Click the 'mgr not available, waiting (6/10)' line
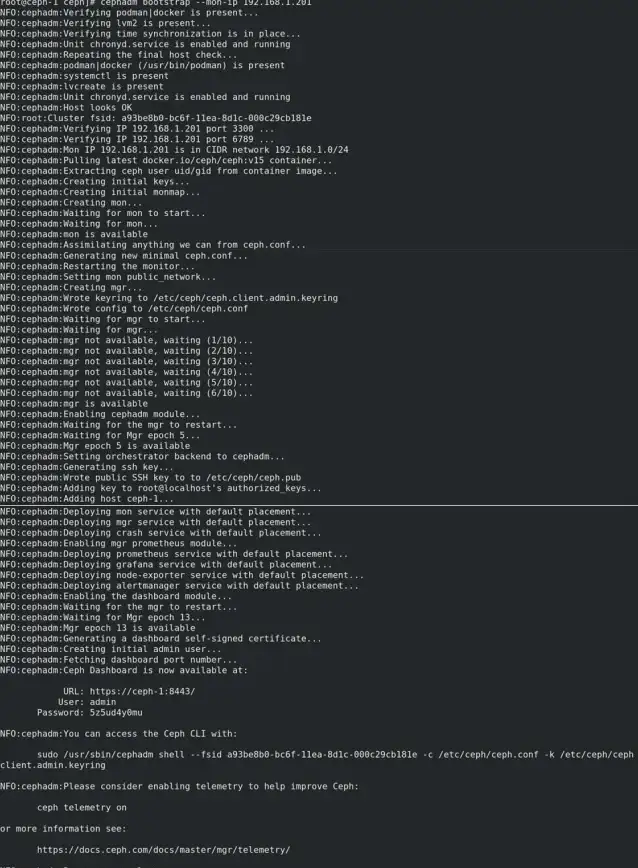Viewport: 638px width, 868px height. [126, 393]
